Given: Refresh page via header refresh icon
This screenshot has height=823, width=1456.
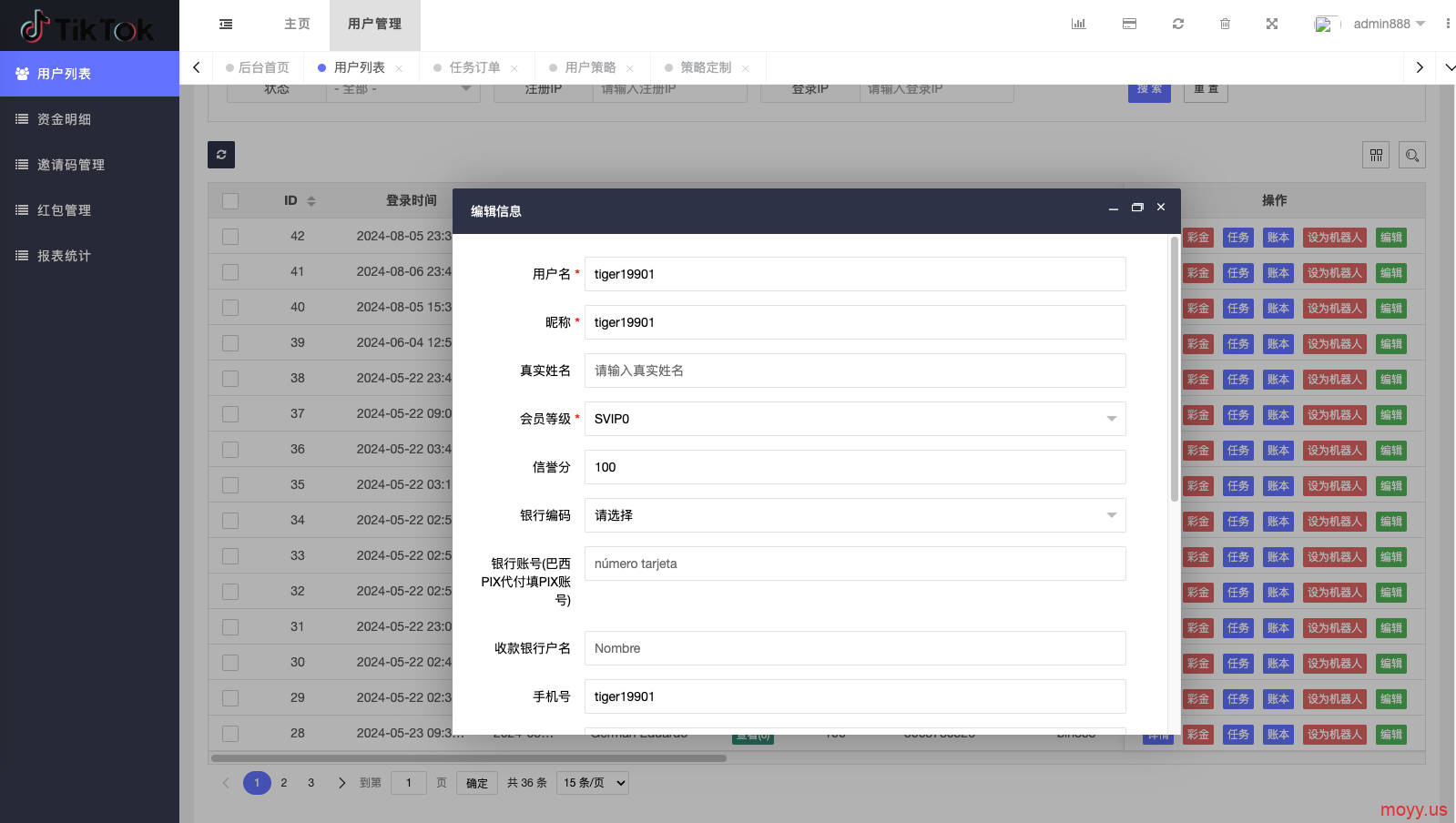Looking at the screenshot, I should (x=1178, y=24).
